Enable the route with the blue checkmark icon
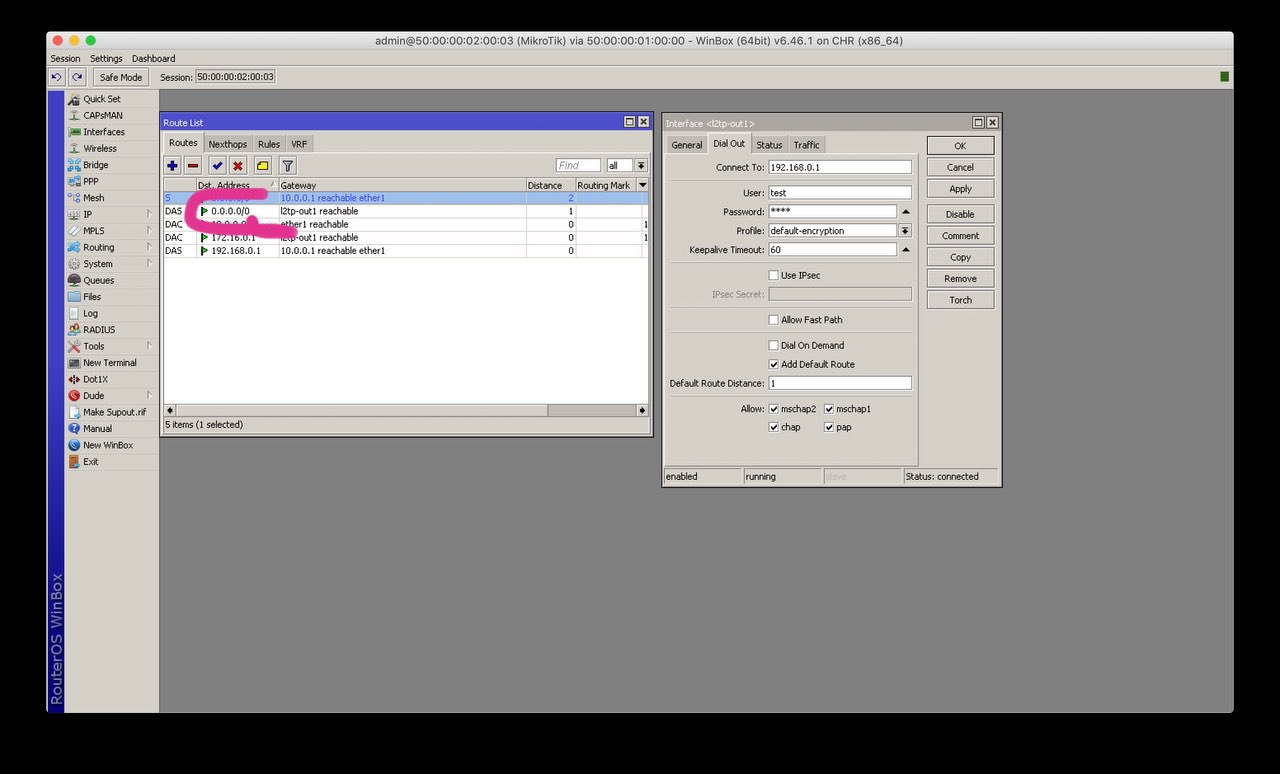Image resolution: width=1280 pixels, height=774 pixels. tap(217, 166)
